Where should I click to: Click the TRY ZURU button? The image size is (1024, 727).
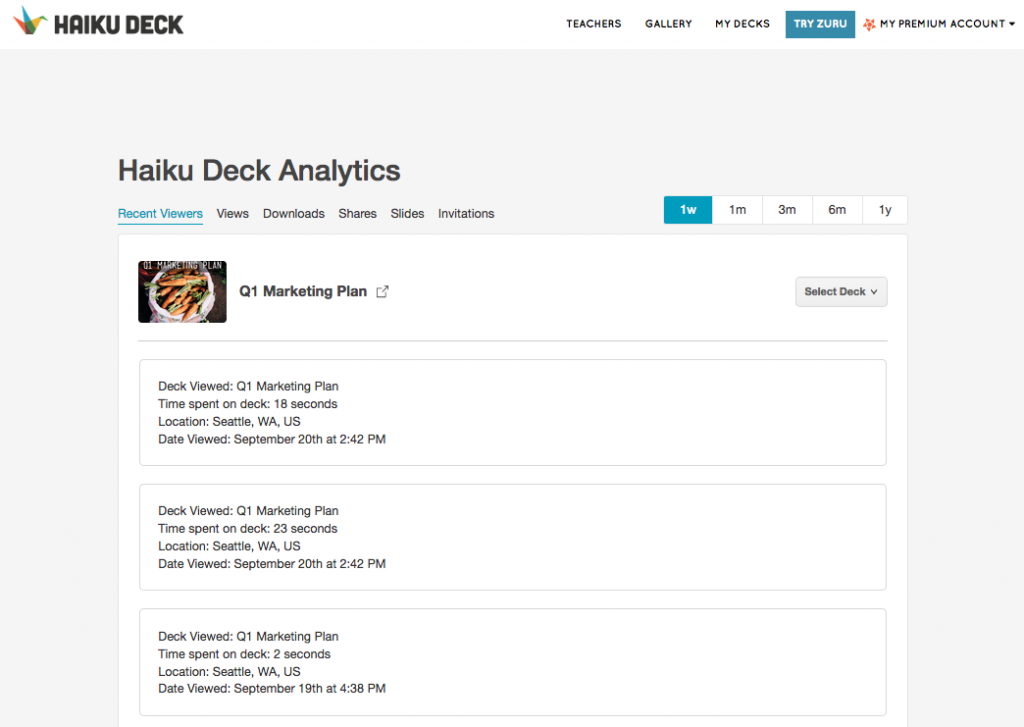[820, 24]
